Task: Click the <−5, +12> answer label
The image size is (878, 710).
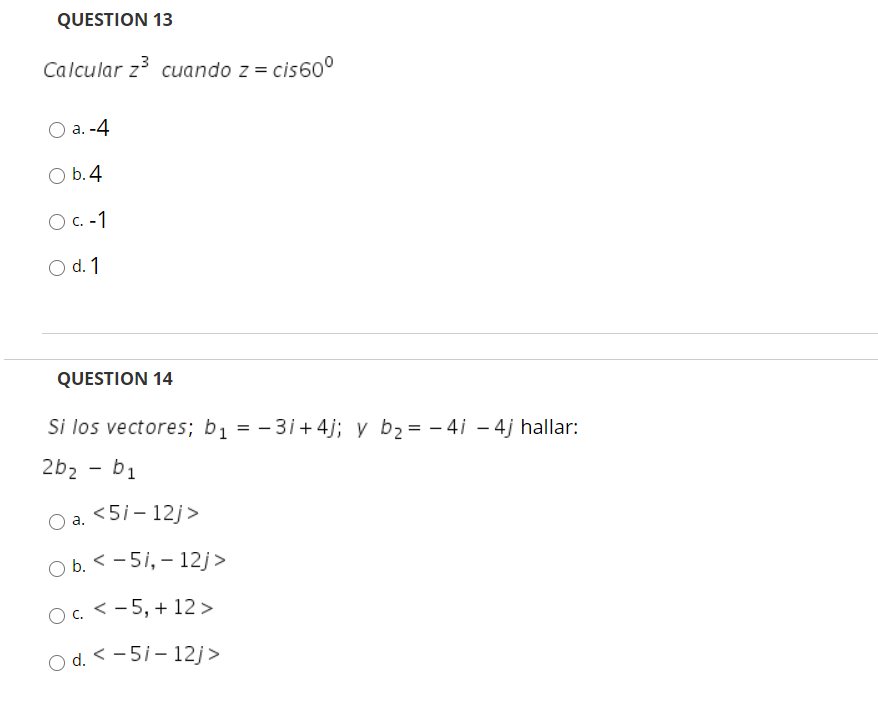Action: (x=153, y=607)
